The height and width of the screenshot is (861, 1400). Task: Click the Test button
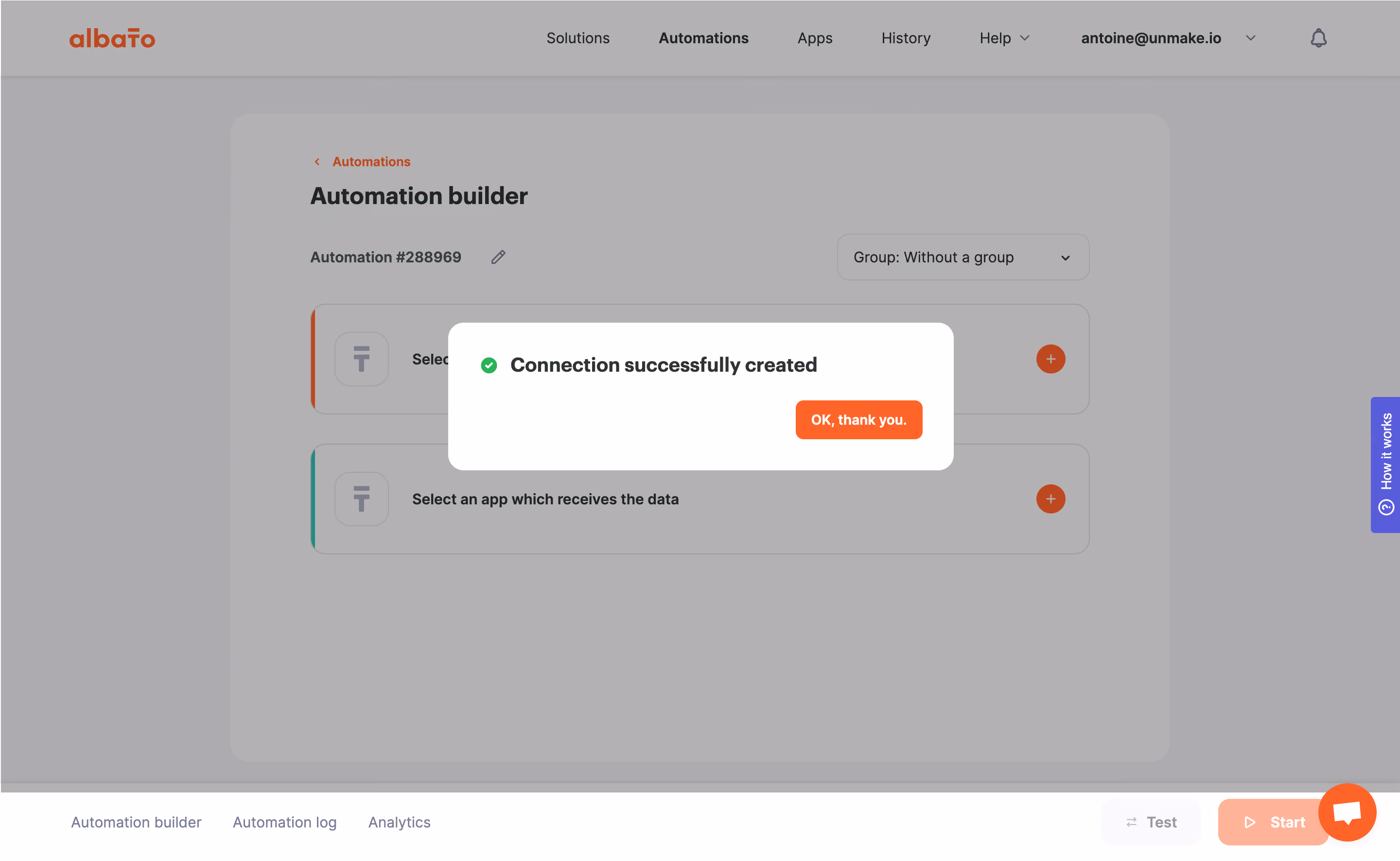[x=1151, y=822]
